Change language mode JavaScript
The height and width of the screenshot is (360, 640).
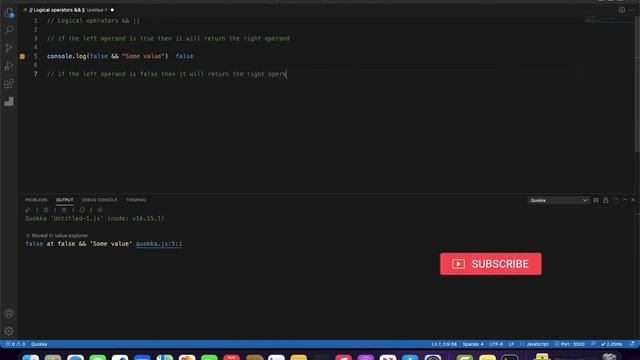click(537, 344)
